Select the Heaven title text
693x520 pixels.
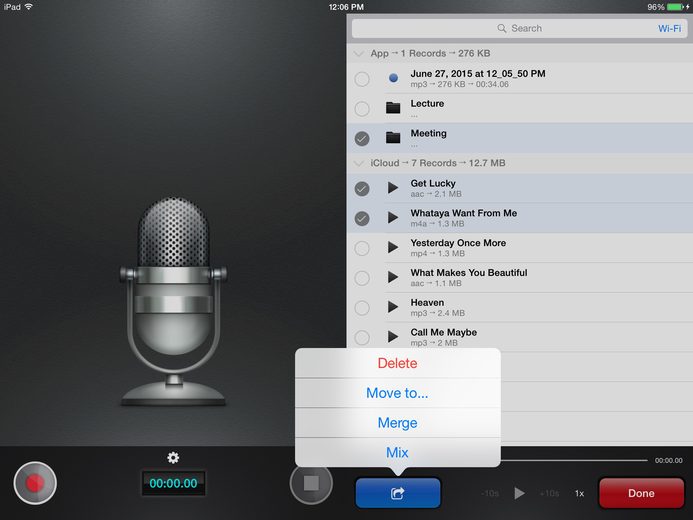point(427,303)
